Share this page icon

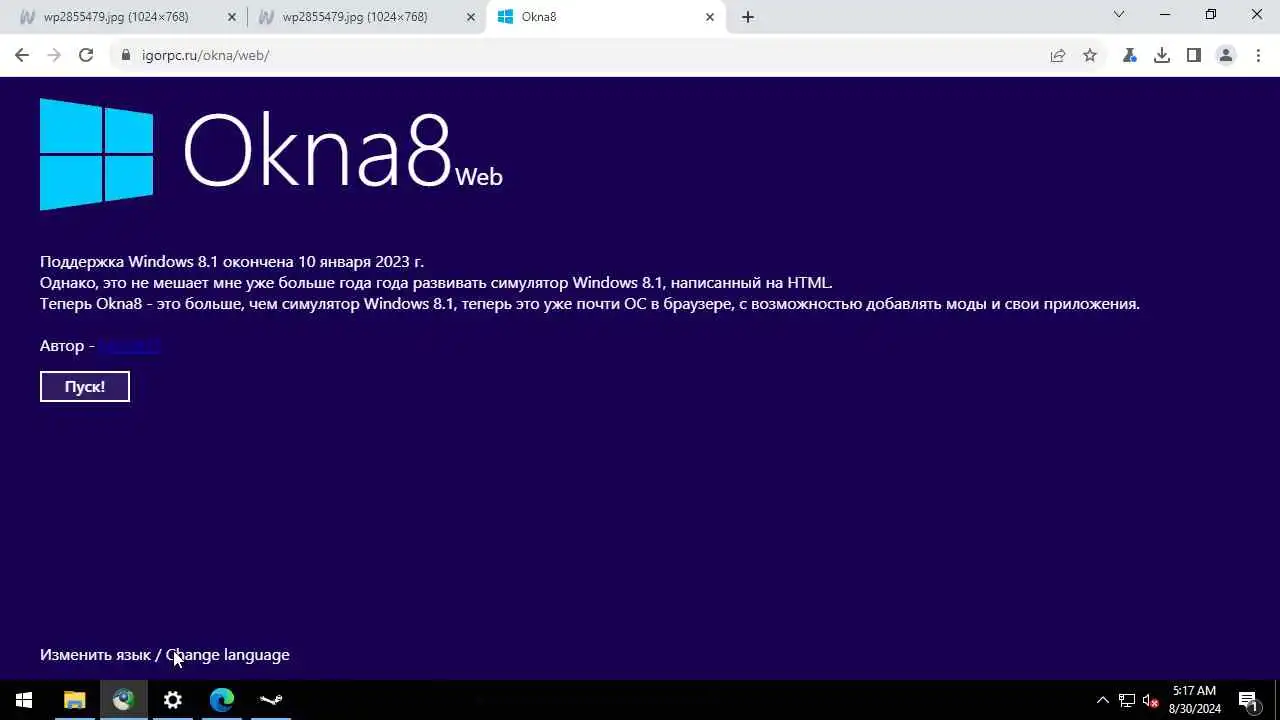coord(1058,55)
